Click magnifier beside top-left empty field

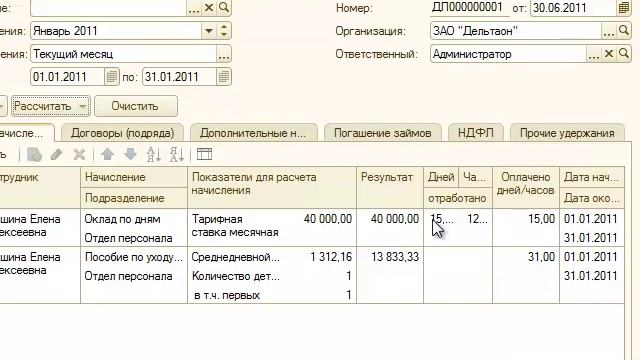(x=224, y=8)
